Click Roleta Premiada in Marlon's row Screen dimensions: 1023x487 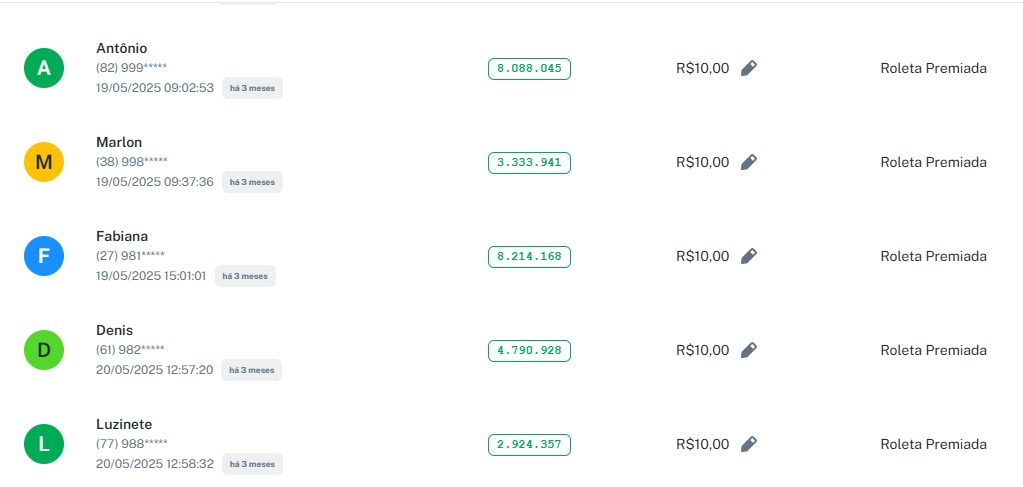[x=933, y=162]
